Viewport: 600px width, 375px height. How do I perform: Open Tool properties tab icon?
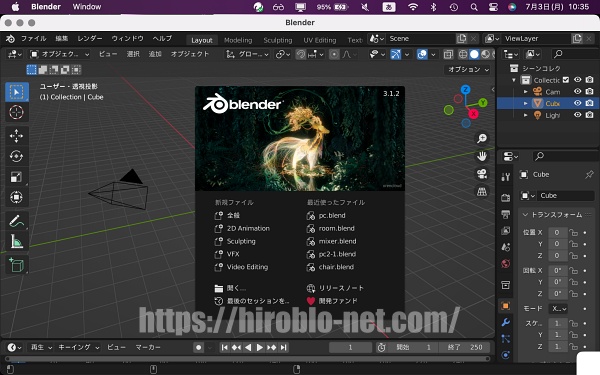(x=505, y=177)
